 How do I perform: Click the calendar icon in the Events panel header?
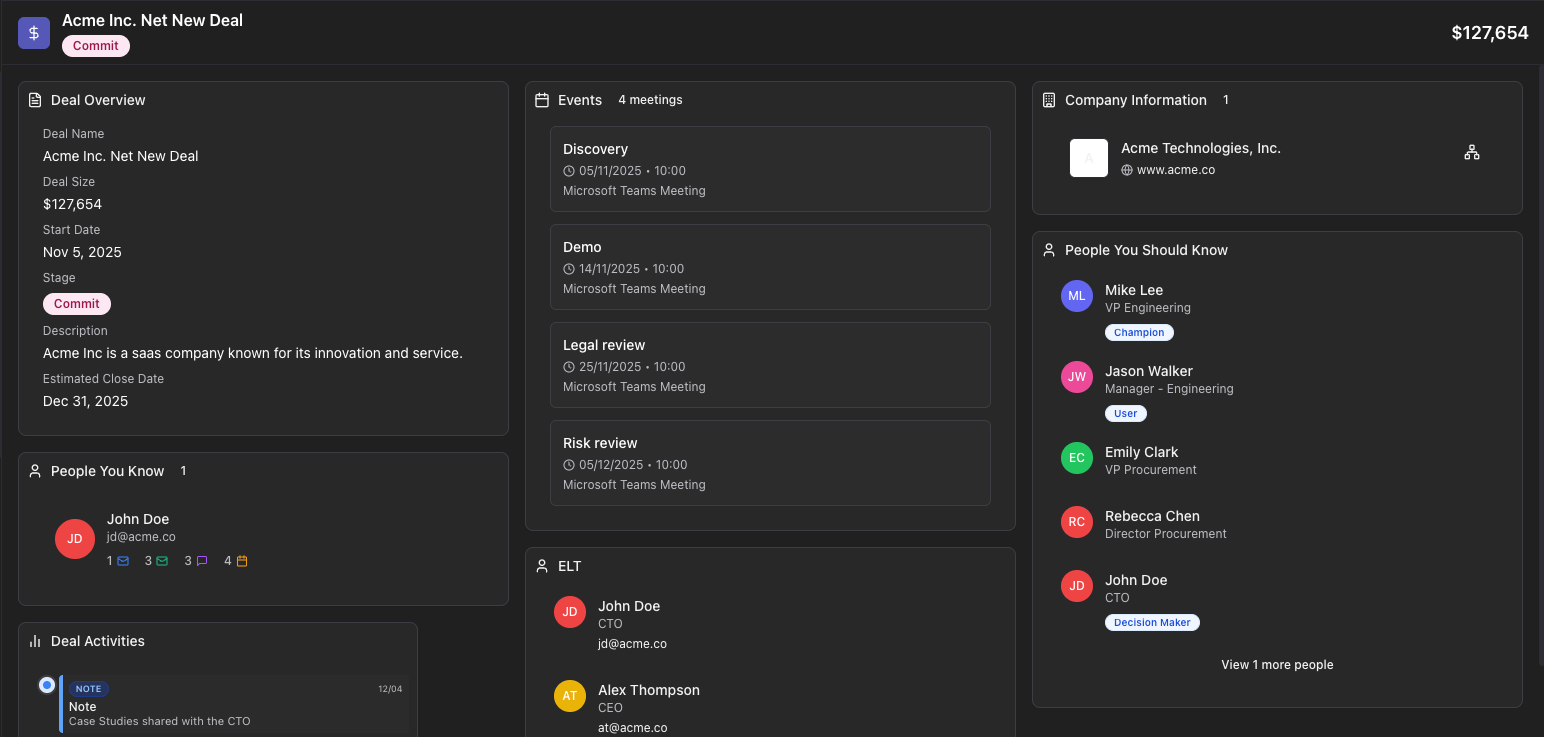coord(540,99)
